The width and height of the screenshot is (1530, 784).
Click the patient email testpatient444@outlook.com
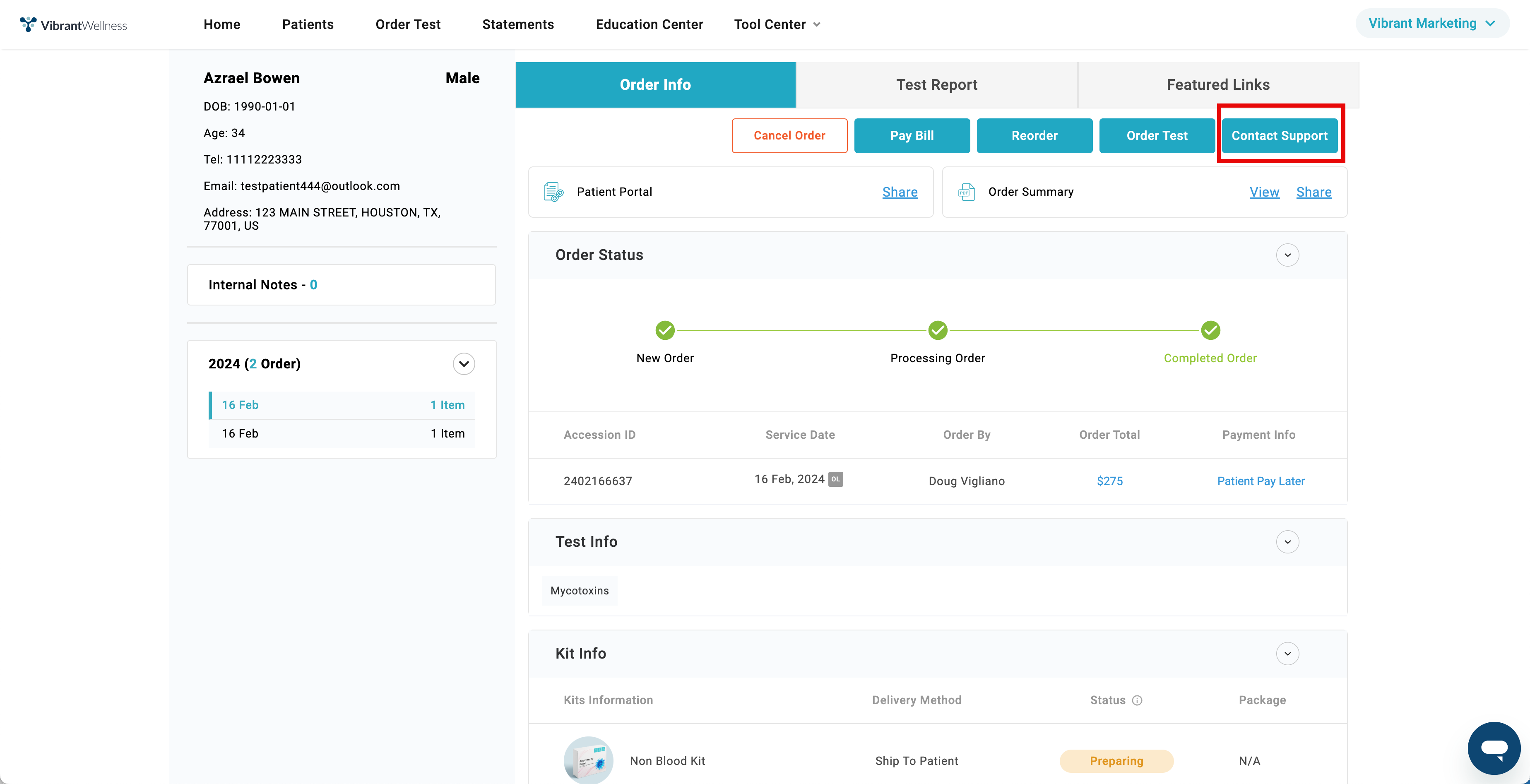point(320,186)
